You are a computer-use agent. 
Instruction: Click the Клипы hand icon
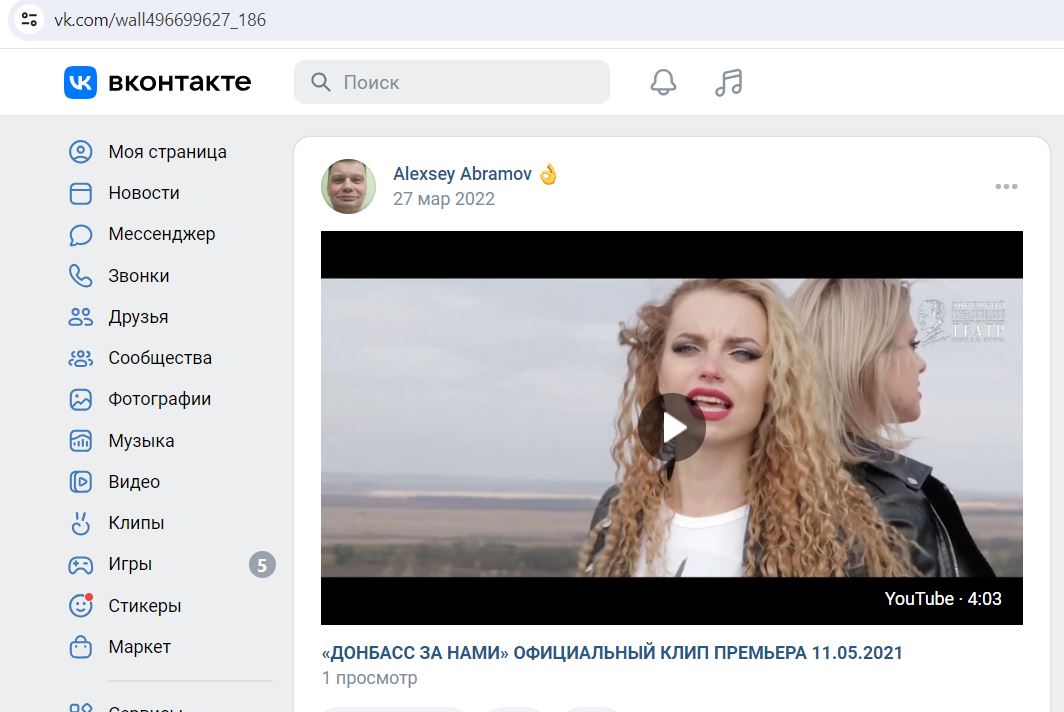(81, 523)
